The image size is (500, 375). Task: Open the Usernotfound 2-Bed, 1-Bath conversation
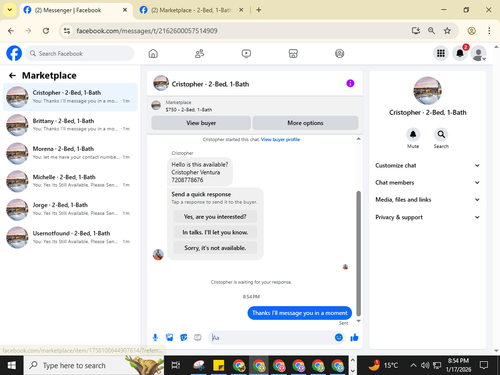coord(70,237)
